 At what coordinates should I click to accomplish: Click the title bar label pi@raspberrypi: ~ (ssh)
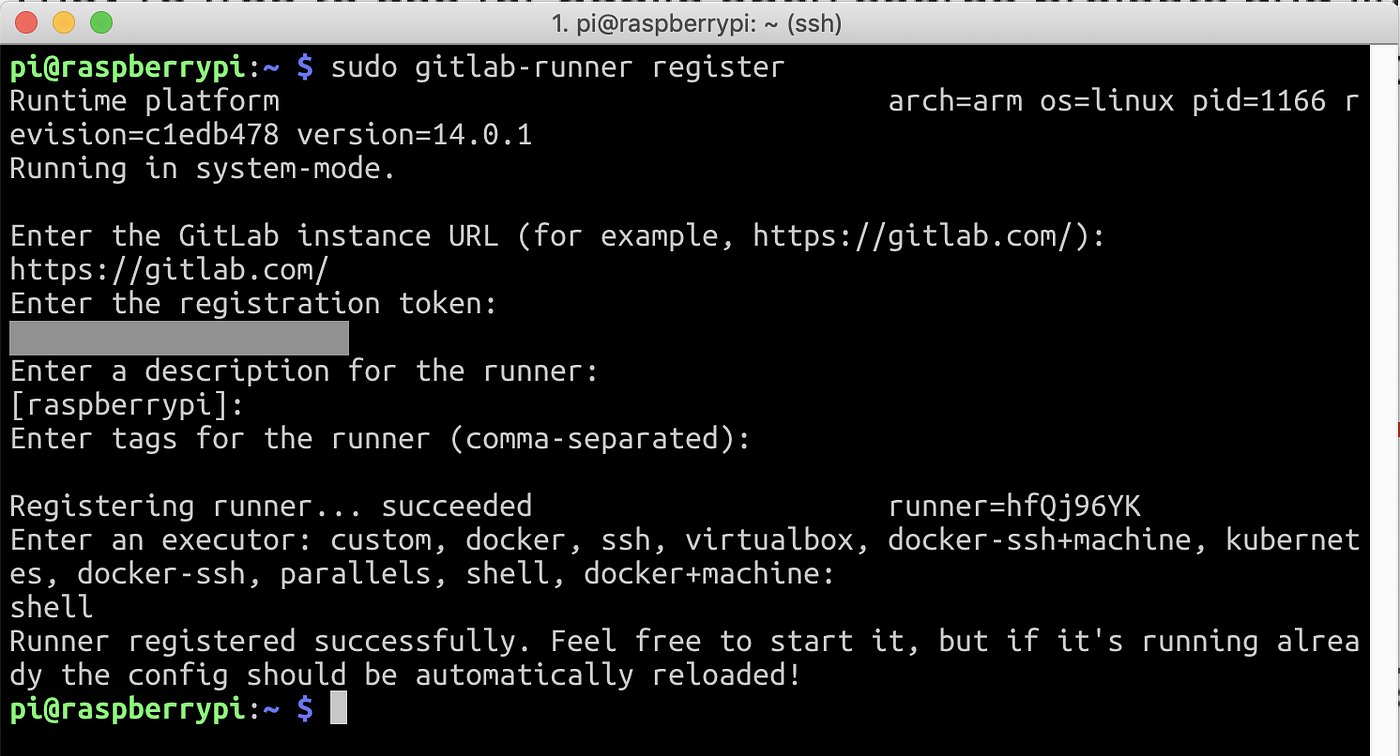click(x=700, y=22)
